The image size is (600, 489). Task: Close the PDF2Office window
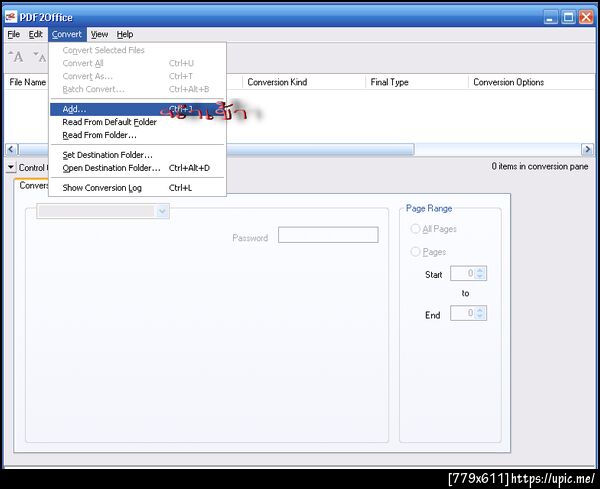pos(586,17)
